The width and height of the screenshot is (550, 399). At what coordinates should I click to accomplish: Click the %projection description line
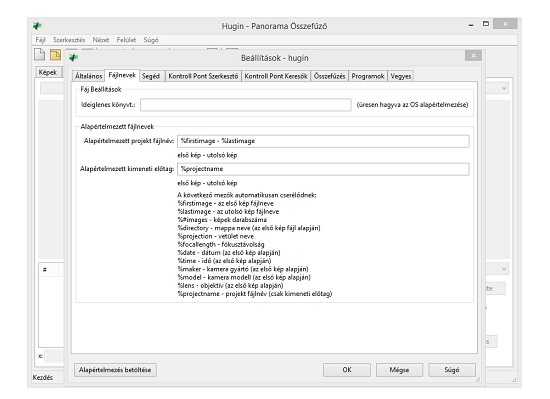coord(215,236)
